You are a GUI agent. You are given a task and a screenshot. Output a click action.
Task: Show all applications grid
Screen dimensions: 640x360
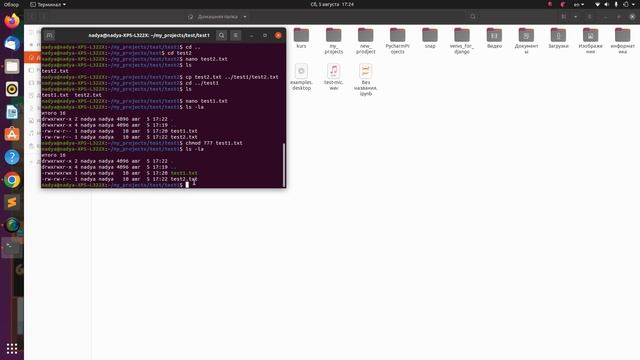pos(12,348)
